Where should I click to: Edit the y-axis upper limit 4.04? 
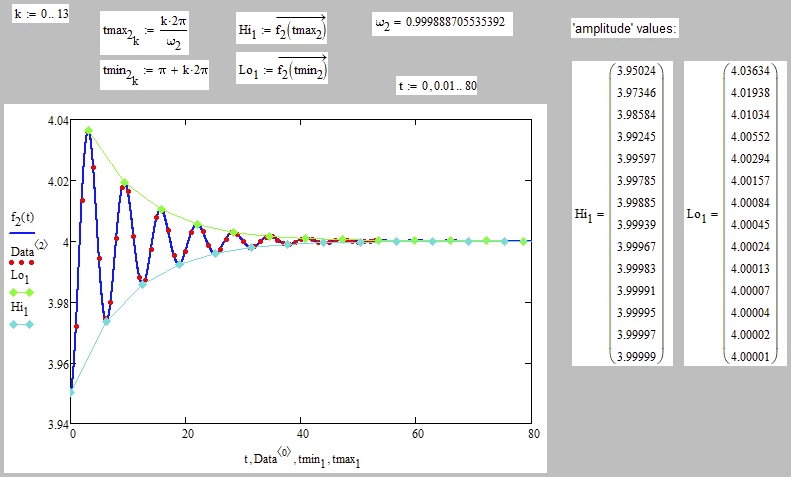pyautogui.click(x=58, y=121)
